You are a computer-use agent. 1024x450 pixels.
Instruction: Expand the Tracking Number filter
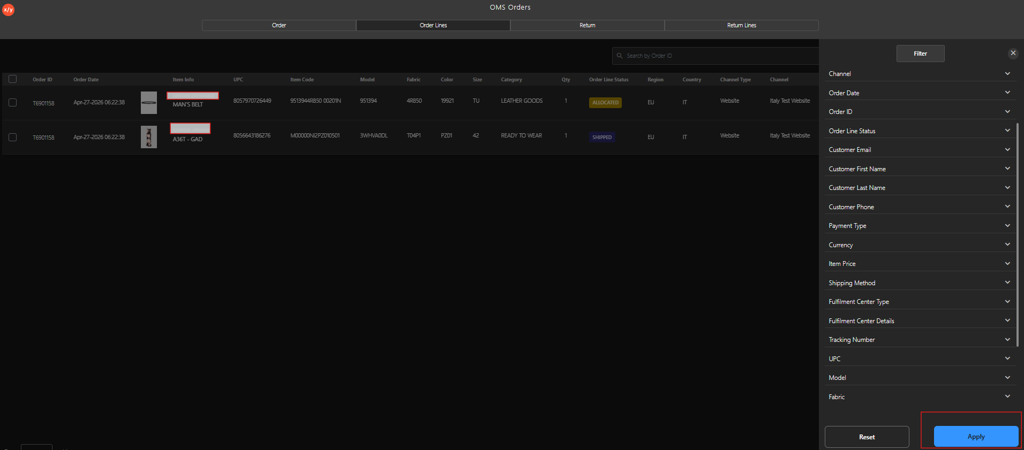coord(920,340)
